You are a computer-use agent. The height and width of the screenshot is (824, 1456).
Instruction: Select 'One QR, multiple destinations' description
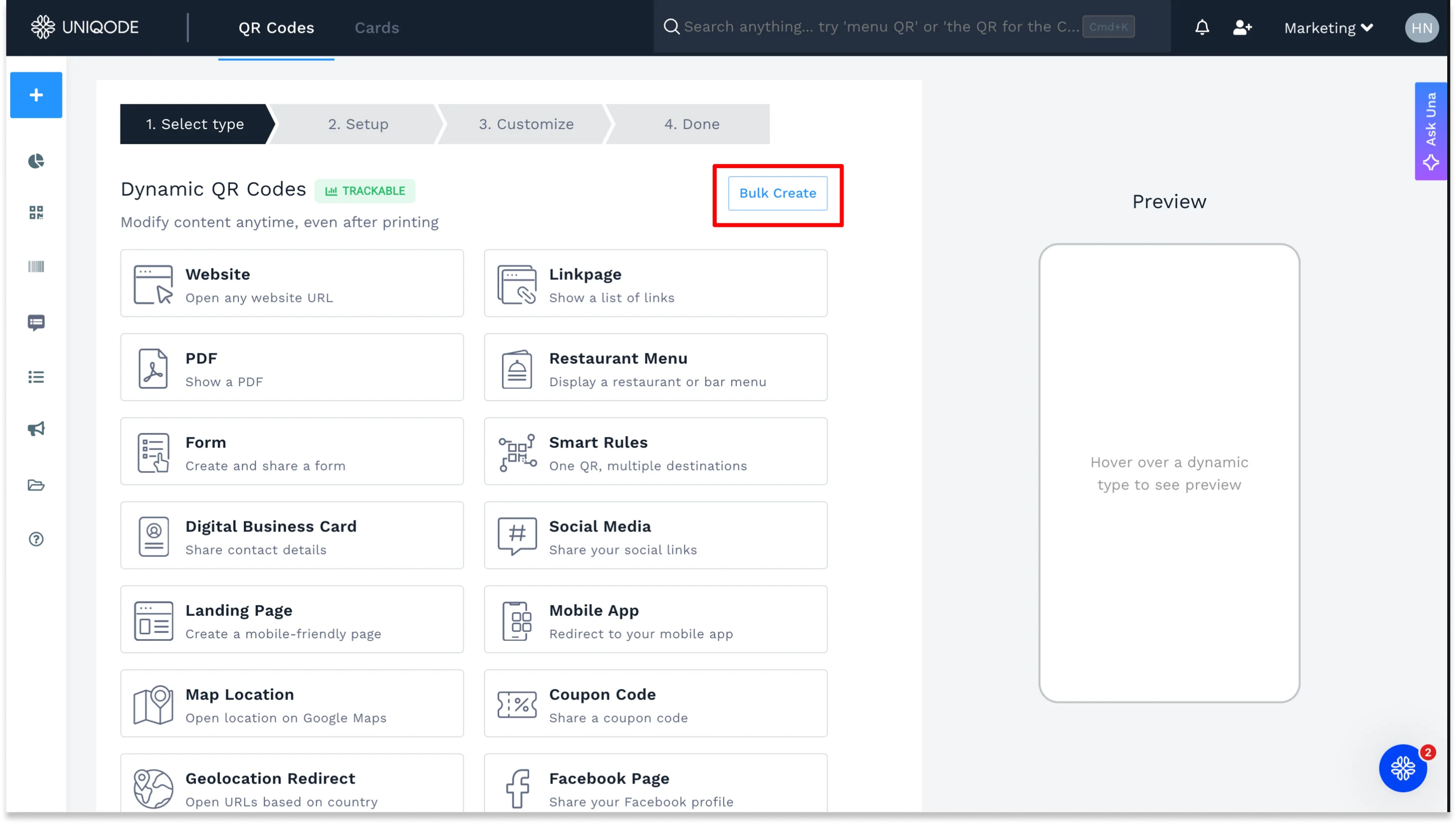pos(648,466)
